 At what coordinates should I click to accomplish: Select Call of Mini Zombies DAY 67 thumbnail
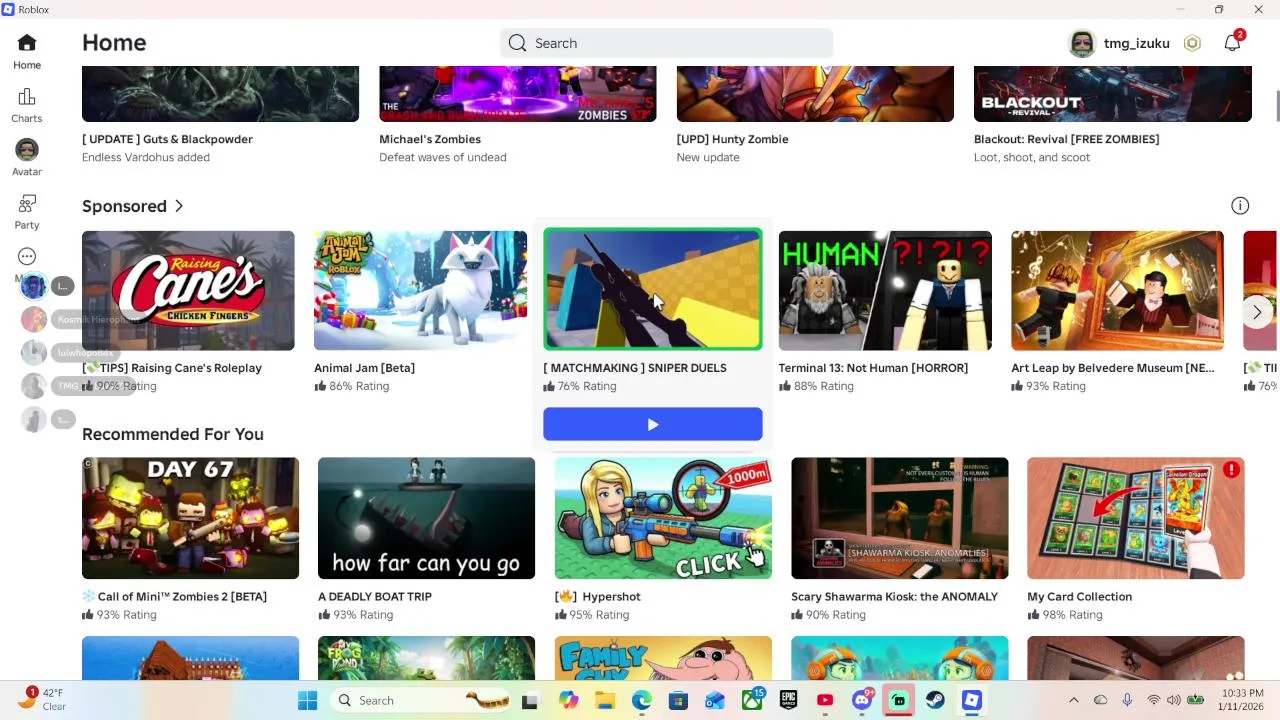click(190, 518)
